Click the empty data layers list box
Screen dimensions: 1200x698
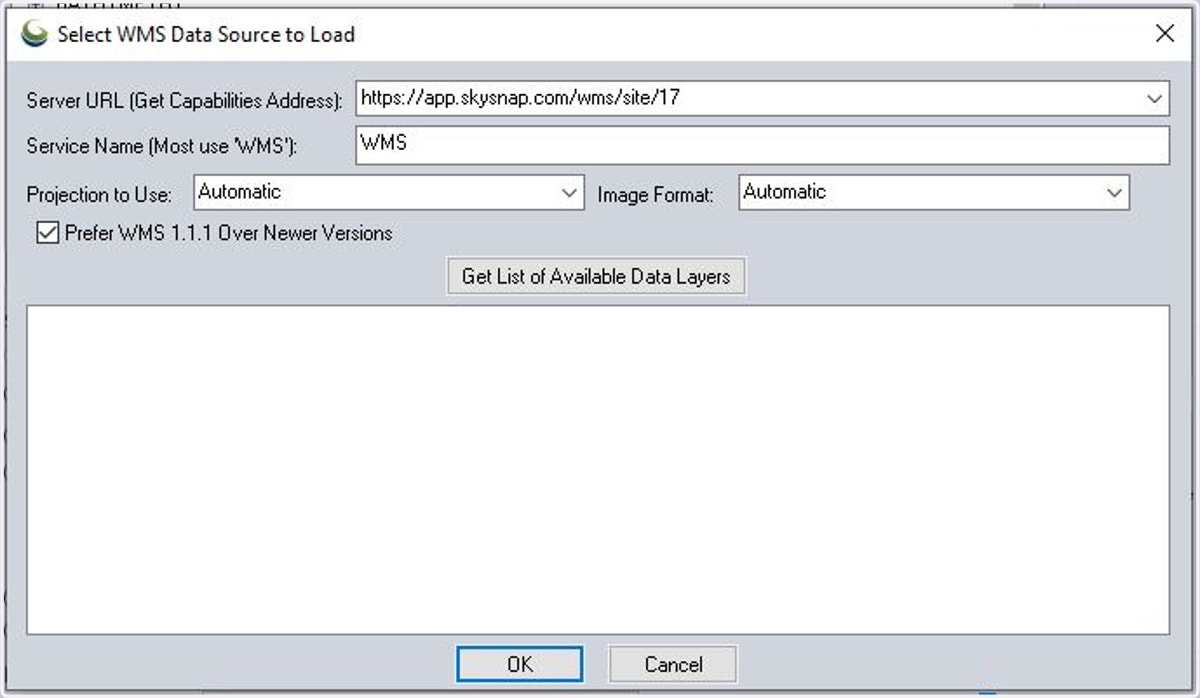pyautogui.click(x=598, y=469)
